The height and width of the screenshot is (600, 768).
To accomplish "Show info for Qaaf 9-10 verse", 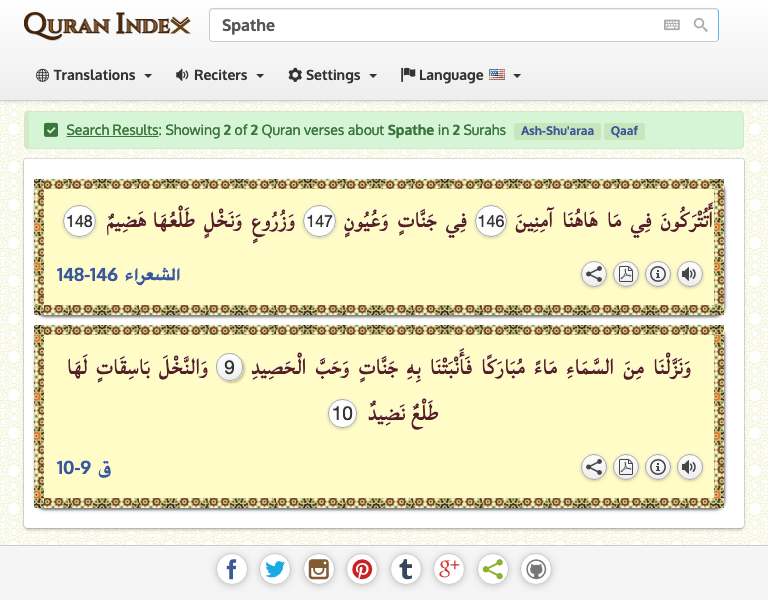I will (x=658, y=467).
